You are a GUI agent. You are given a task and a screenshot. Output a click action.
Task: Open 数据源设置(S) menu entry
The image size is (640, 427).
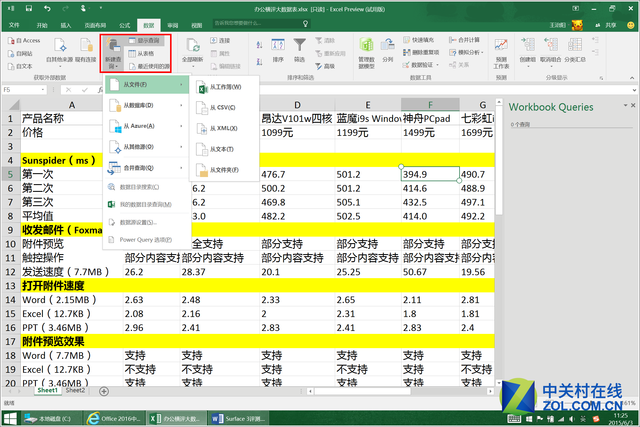pyautogui.click(x=147, y=222)
